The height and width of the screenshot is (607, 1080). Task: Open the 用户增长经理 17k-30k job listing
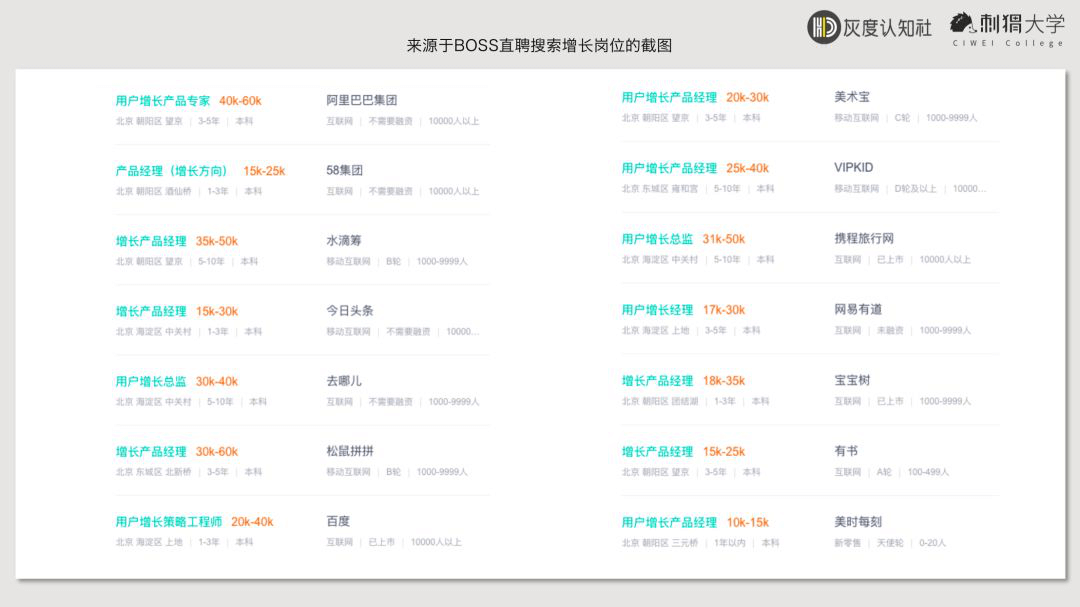pyautogui.click(x=657, y=310)
